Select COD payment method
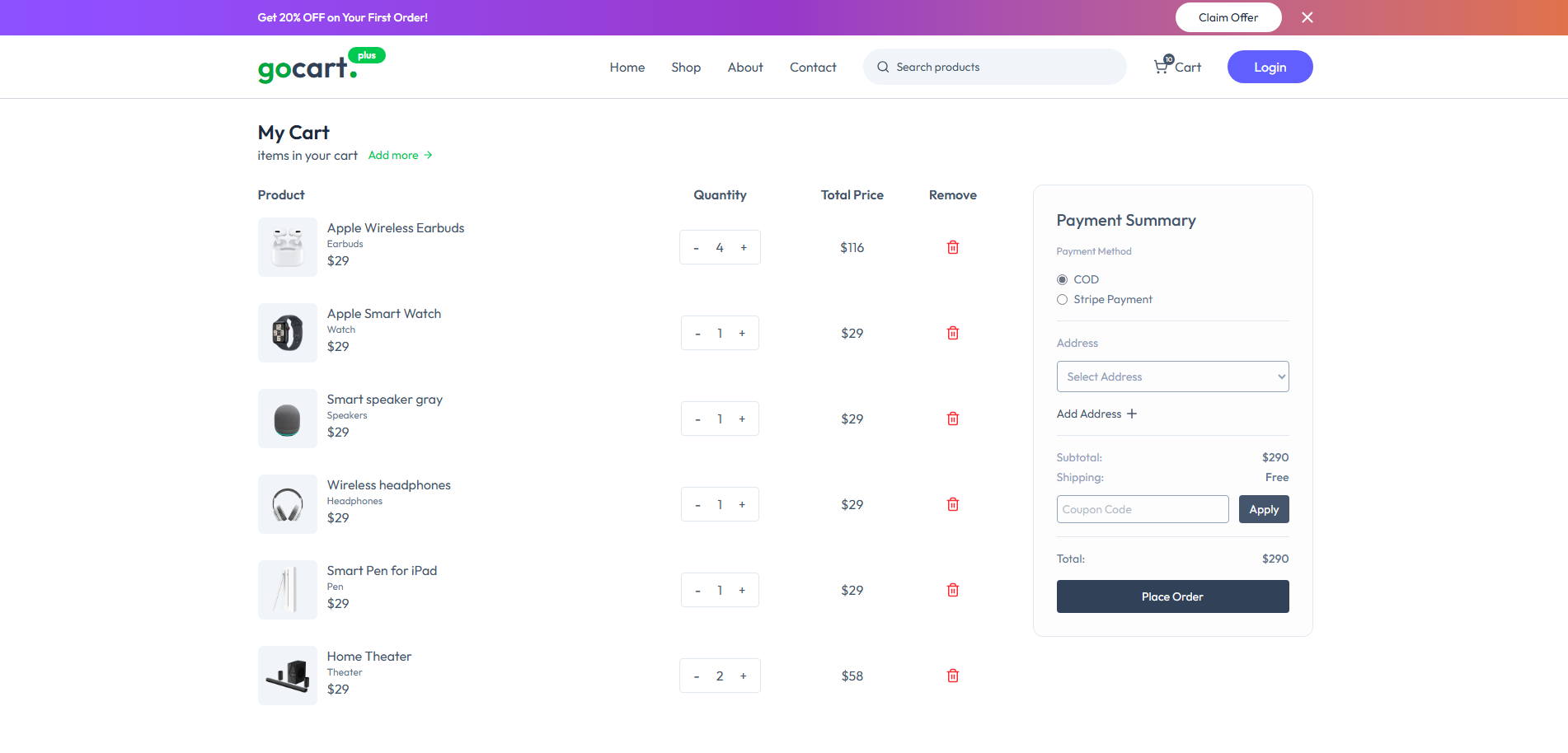The width and height of the screenshot is (1568, 753). click(x=1062, y=280)
